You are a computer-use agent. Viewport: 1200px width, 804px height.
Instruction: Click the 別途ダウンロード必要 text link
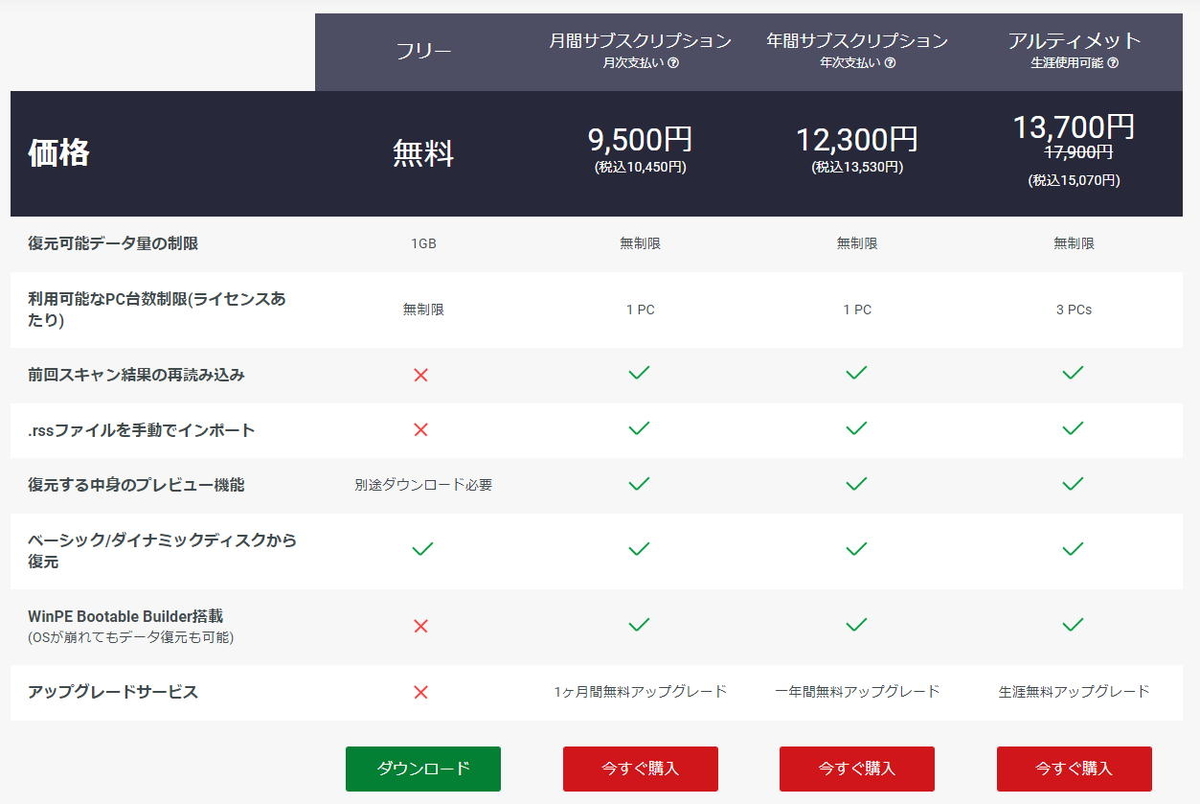click(x=423, y=483)
